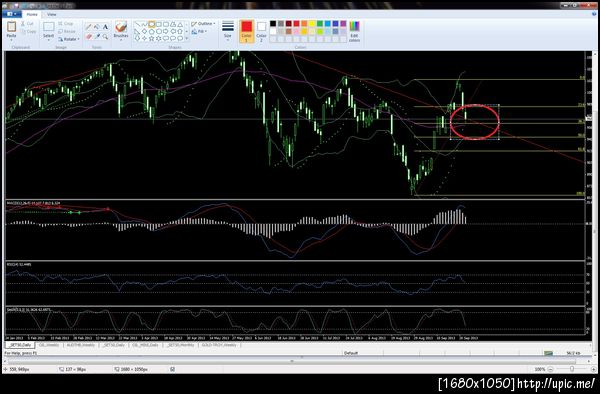
Task: Click the Brushes tool icon
Action: pos(121,27)
